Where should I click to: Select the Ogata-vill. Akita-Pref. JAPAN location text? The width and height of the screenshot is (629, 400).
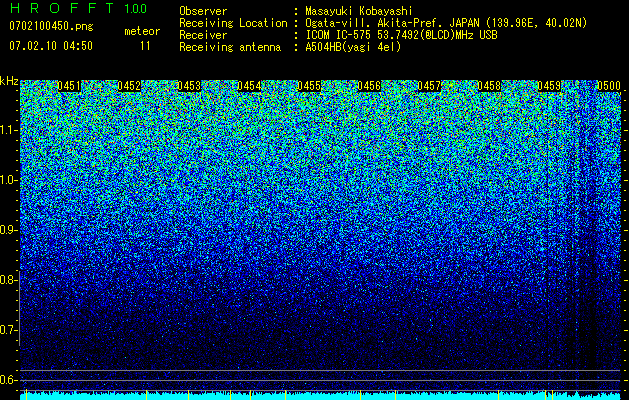pos(446,23)
